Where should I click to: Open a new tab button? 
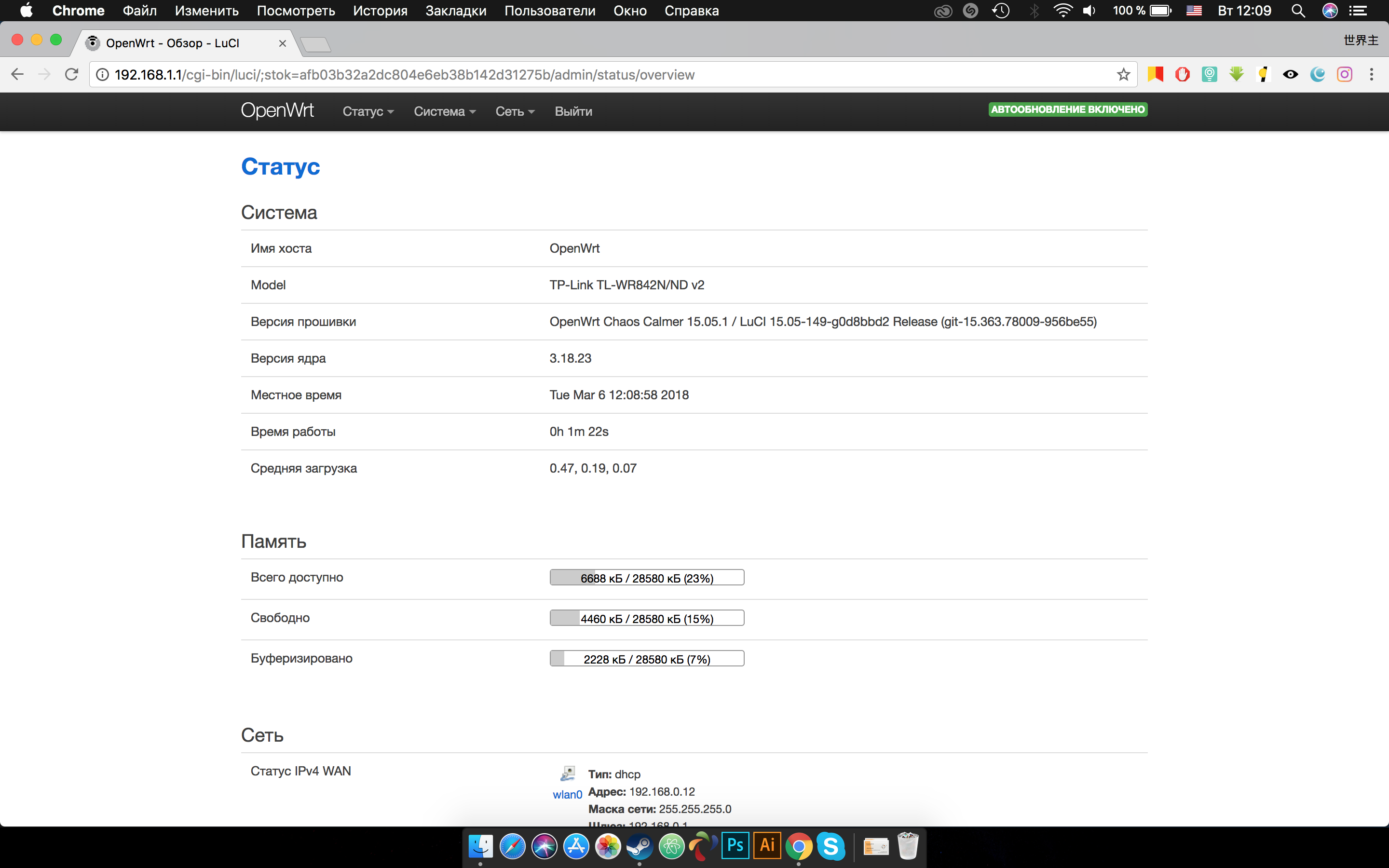tap(315, 44)
